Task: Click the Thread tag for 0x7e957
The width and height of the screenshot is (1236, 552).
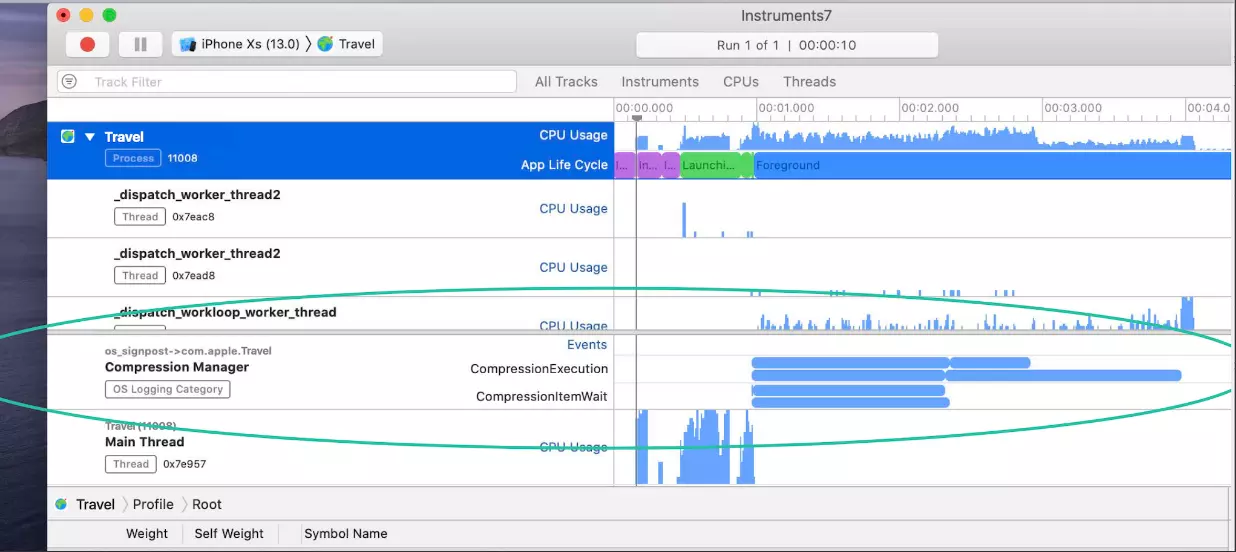Action: 135,464
